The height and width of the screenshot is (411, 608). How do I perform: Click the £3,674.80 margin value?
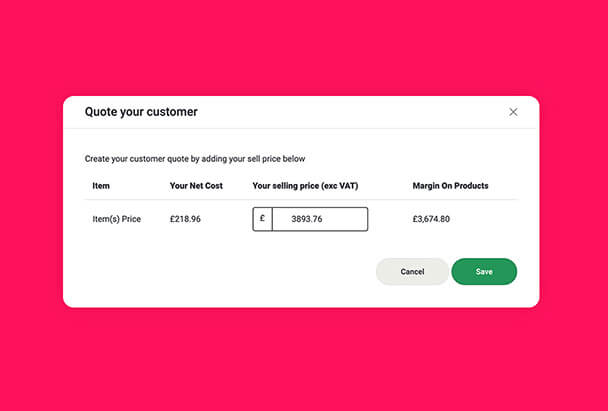431,219
